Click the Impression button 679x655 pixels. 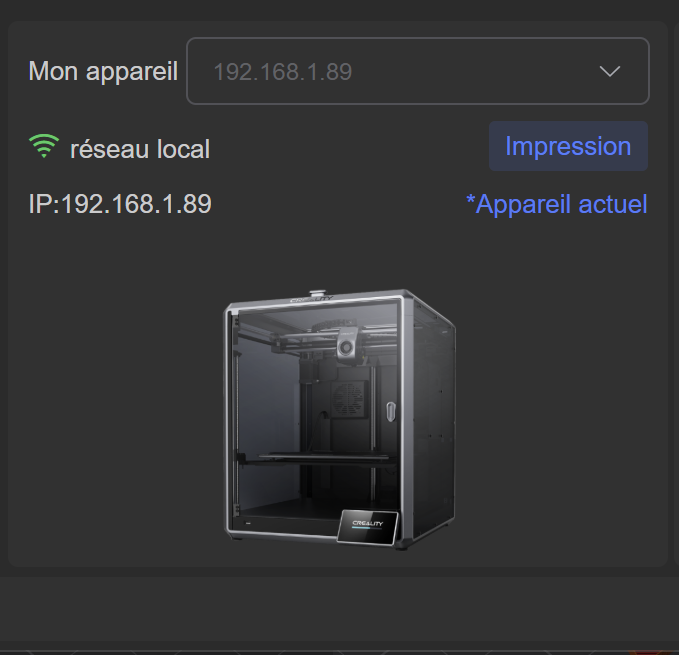[568, 146]
